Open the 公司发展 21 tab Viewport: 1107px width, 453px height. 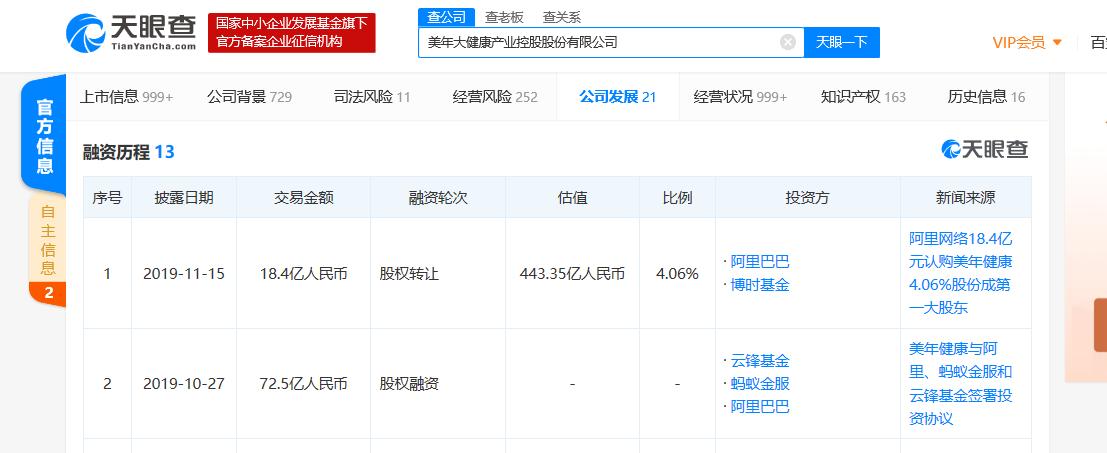pos(618,97)
